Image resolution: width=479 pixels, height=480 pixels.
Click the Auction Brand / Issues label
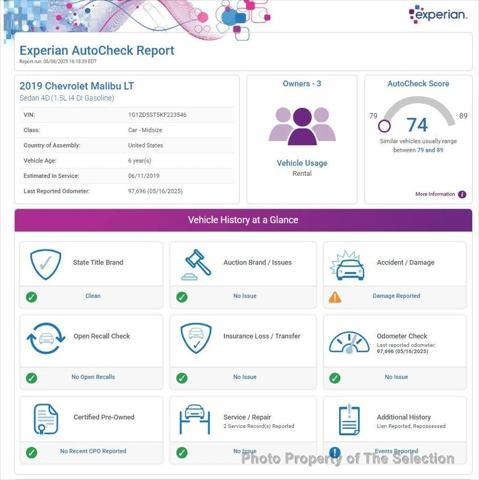point(257,262)
